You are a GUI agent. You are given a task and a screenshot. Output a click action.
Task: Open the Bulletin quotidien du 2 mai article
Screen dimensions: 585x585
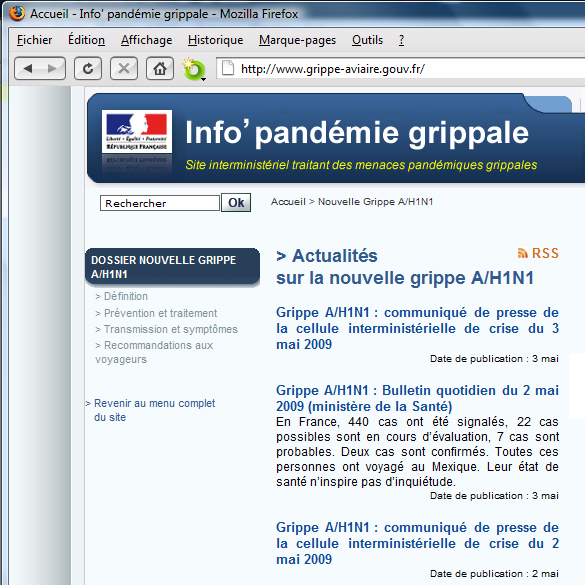[417, 398]
